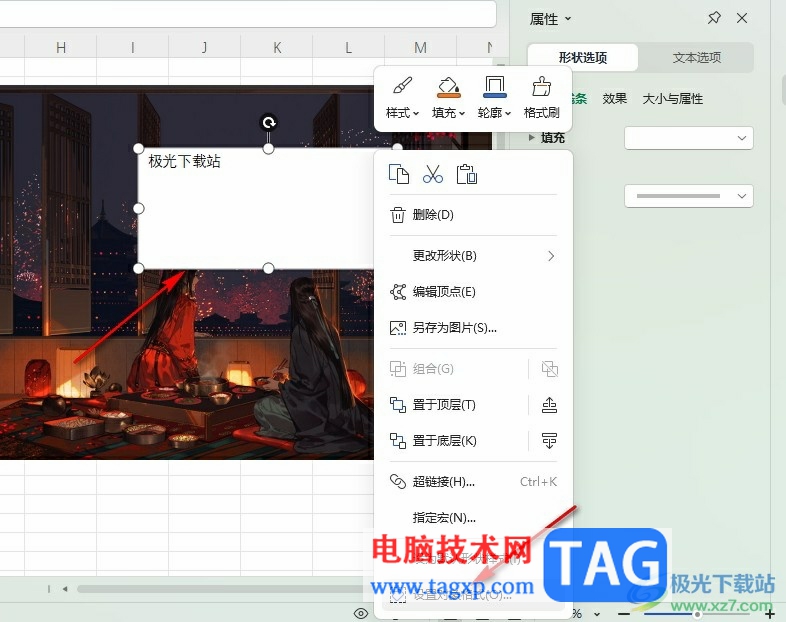Click the 更改形状 submenu arrow
Viewport: 786px width, 622px height.
(x=551, y=256)
